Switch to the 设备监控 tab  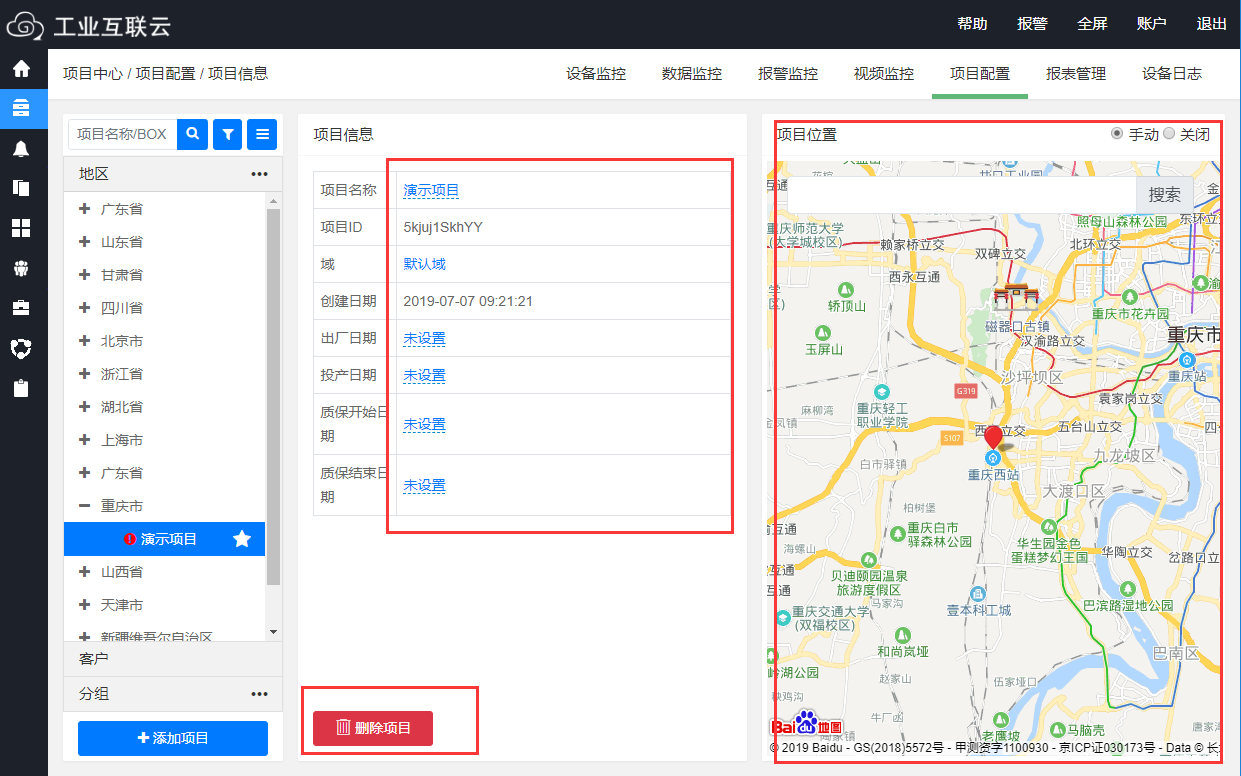point(596,74)
